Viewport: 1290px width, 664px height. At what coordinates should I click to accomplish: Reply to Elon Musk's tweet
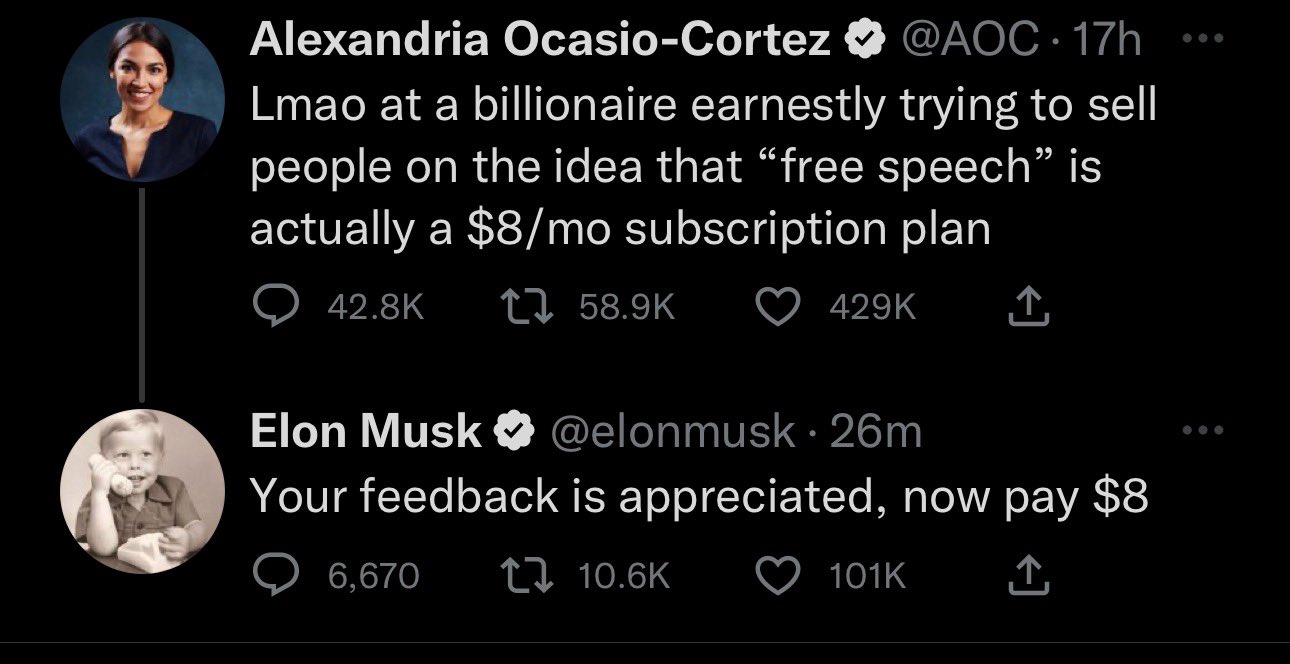tap(272, 575)
